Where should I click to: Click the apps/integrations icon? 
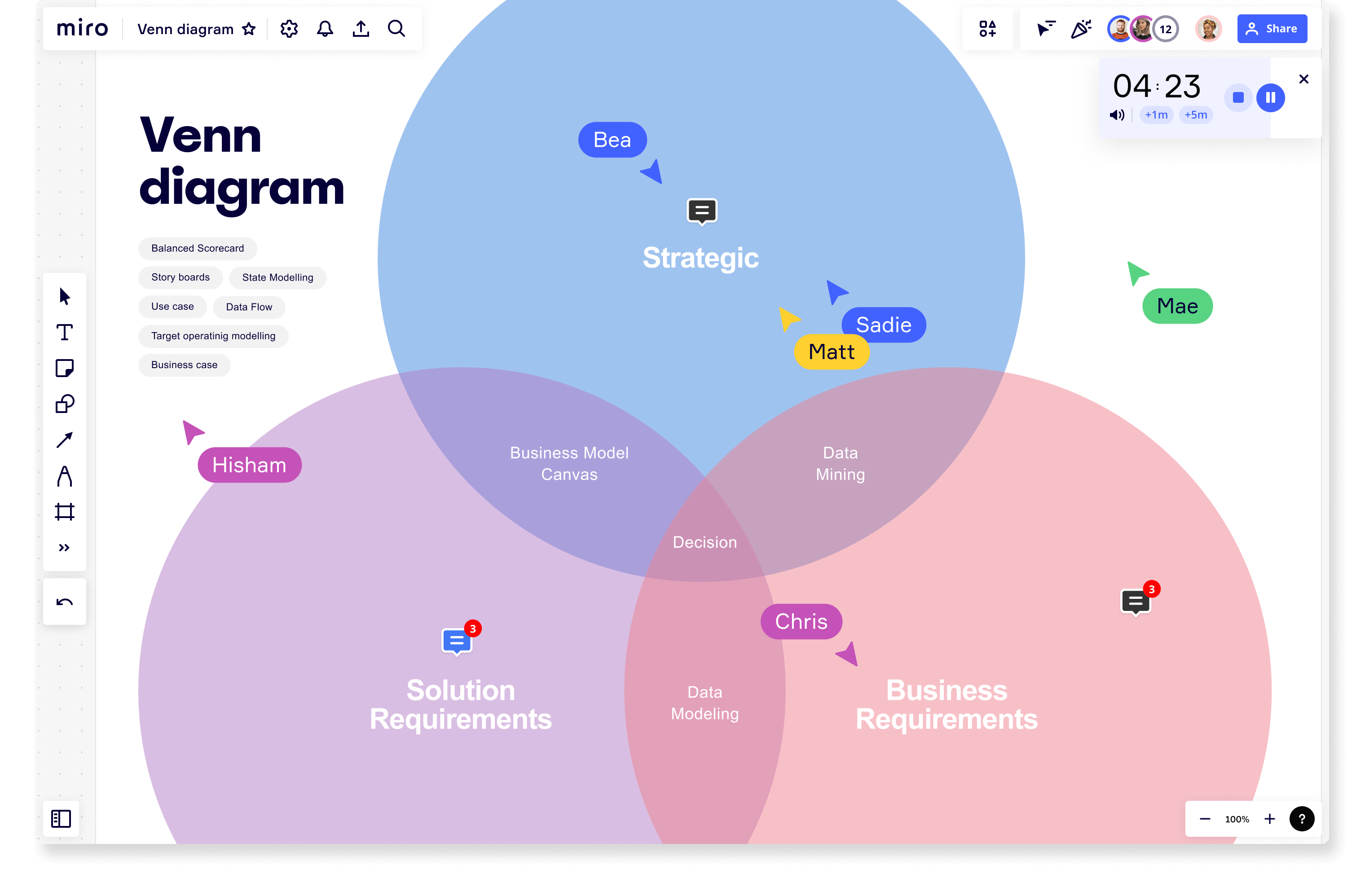[988, 28]
